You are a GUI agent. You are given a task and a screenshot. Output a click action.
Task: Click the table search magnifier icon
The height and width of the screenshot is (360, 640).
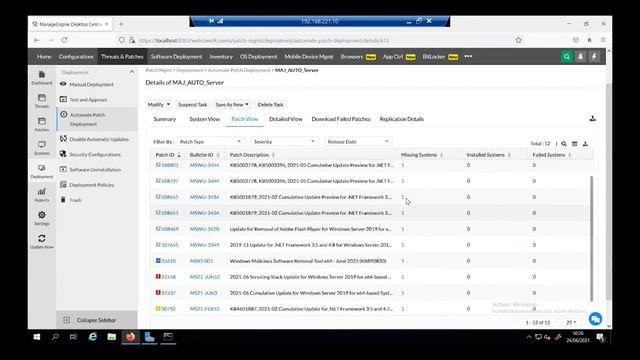[x=564, y=144]
